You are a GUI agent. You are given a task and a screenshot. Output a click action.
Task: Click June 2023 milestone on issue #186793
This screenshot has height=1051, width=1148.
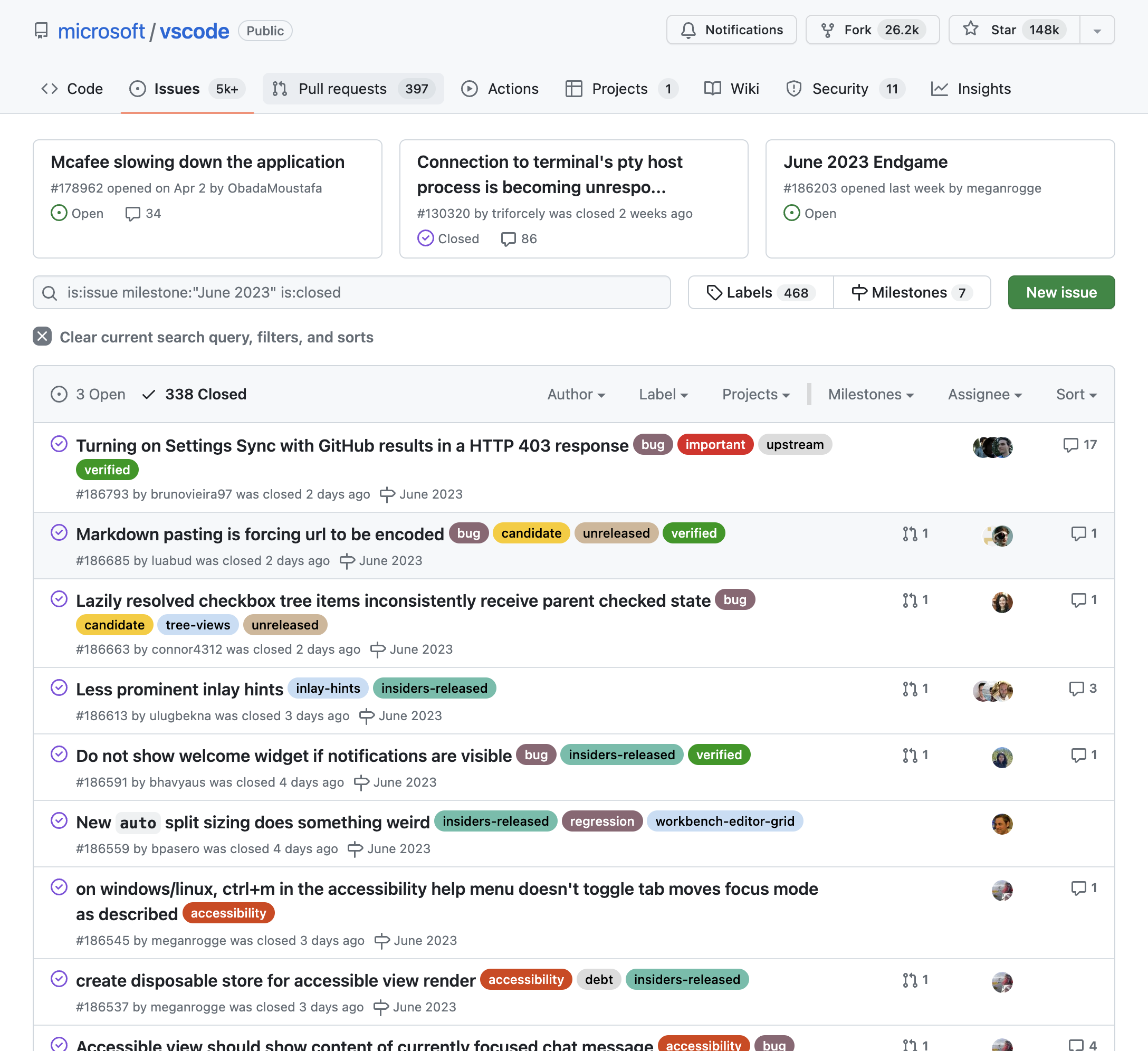pos(422,494)
